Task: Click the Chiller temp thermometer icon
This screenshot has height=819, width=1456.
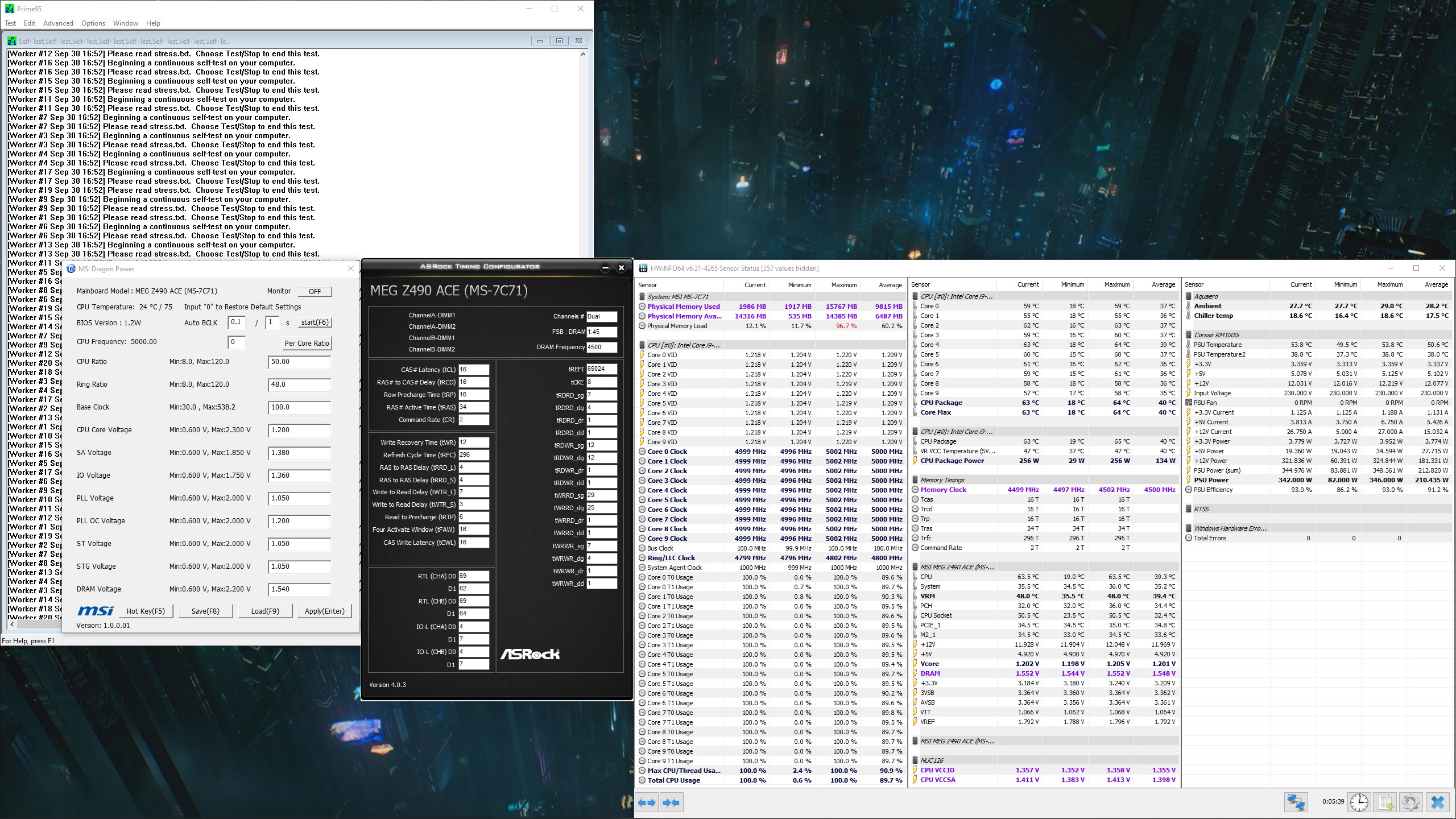Action: coord(1189,316)
